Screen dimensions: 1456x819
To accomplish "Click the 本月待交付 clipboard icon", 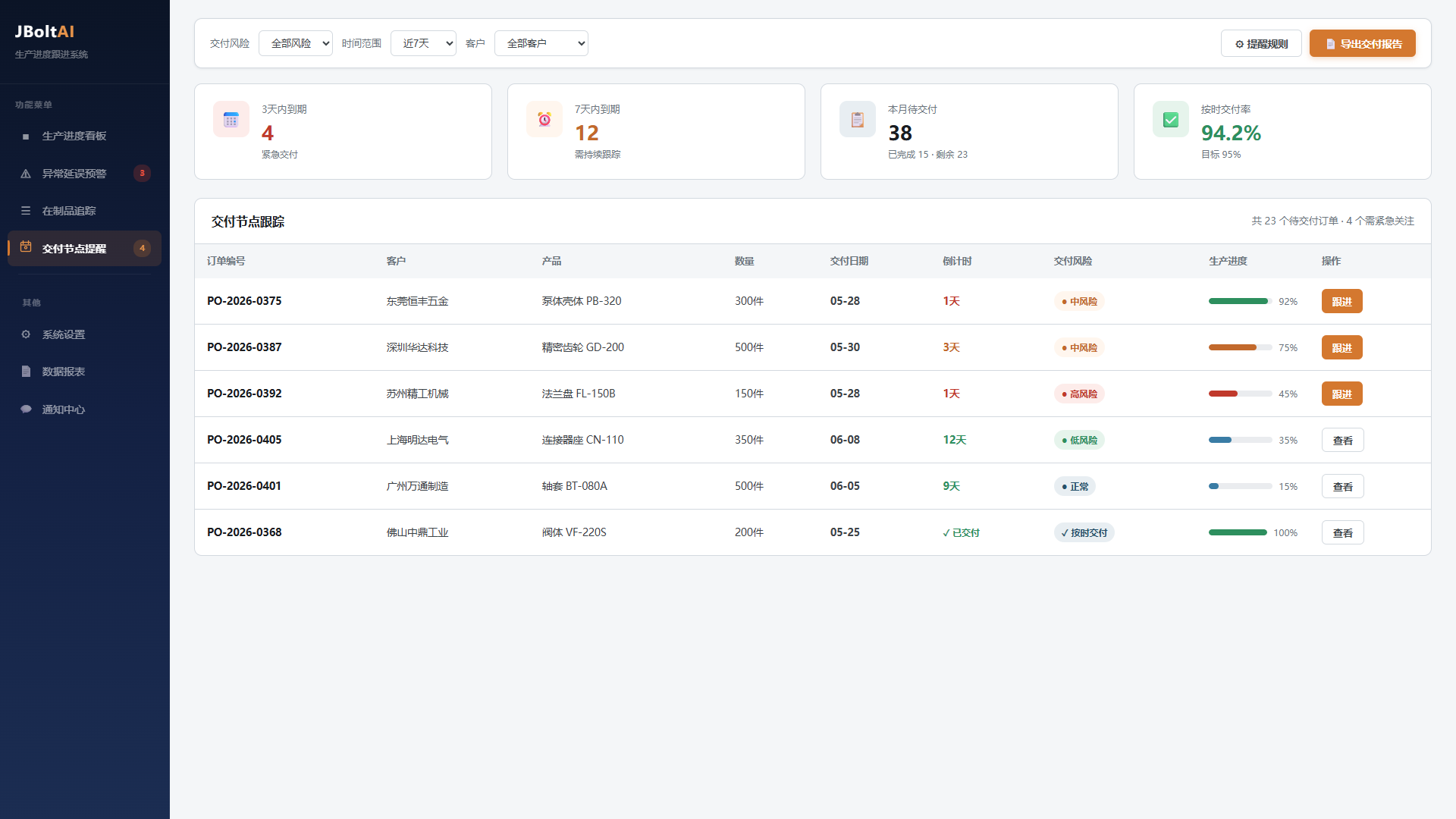I will (x=858, y=119).
